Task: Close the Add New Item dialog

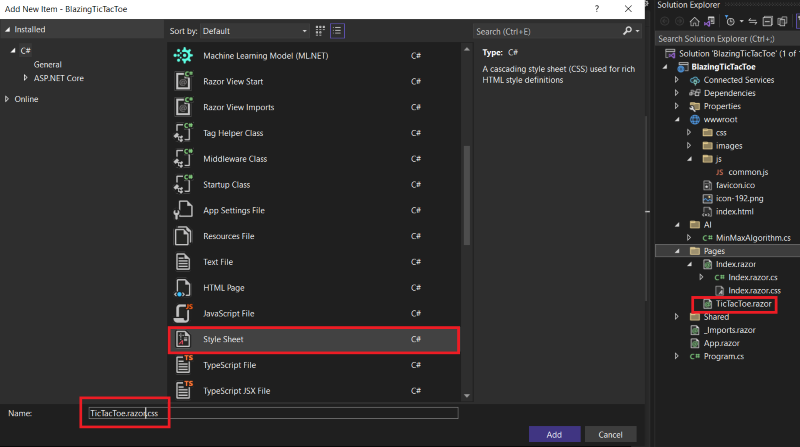Action: 629,9
